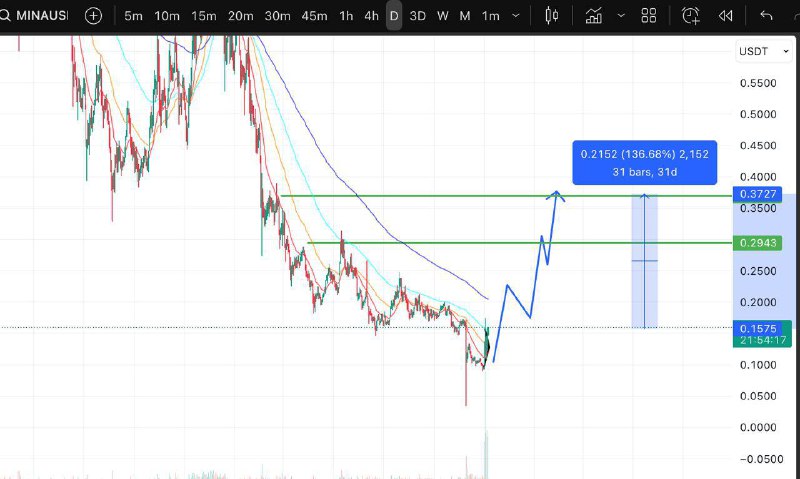Expand the timeframe list chevron

point(516,16)
